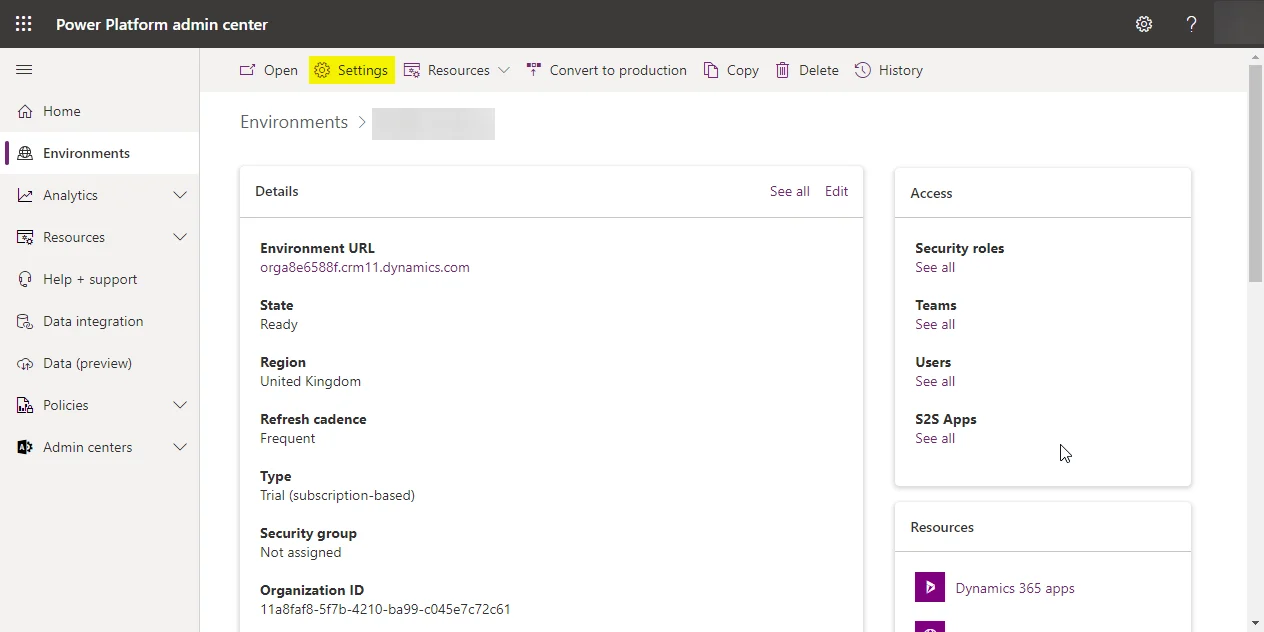Click the Analytics chart icon
The width and height of the screenshot is (1264, 632).
25,195
